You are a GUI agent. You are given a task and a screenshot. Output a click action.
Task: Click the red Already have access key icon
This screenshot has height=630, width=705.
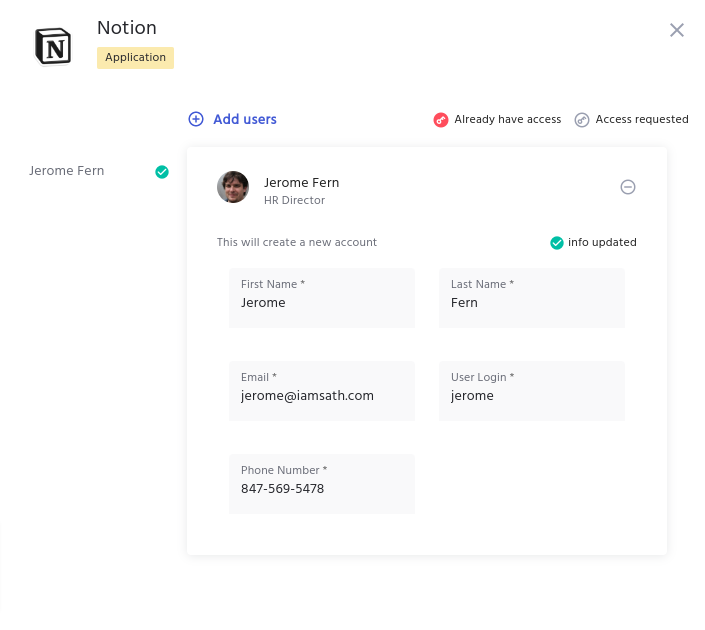pos(441,120)
